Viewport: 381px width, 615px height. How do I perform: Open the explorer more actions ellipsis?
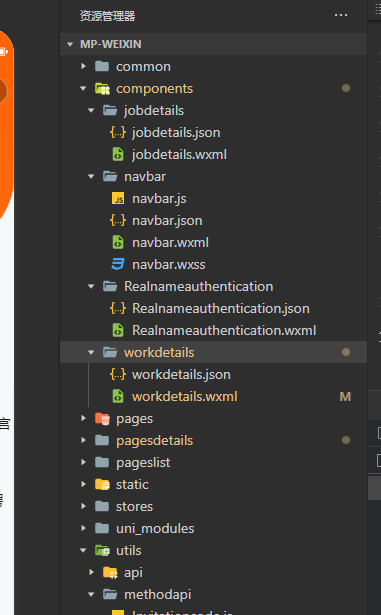[x=341, y=15]
